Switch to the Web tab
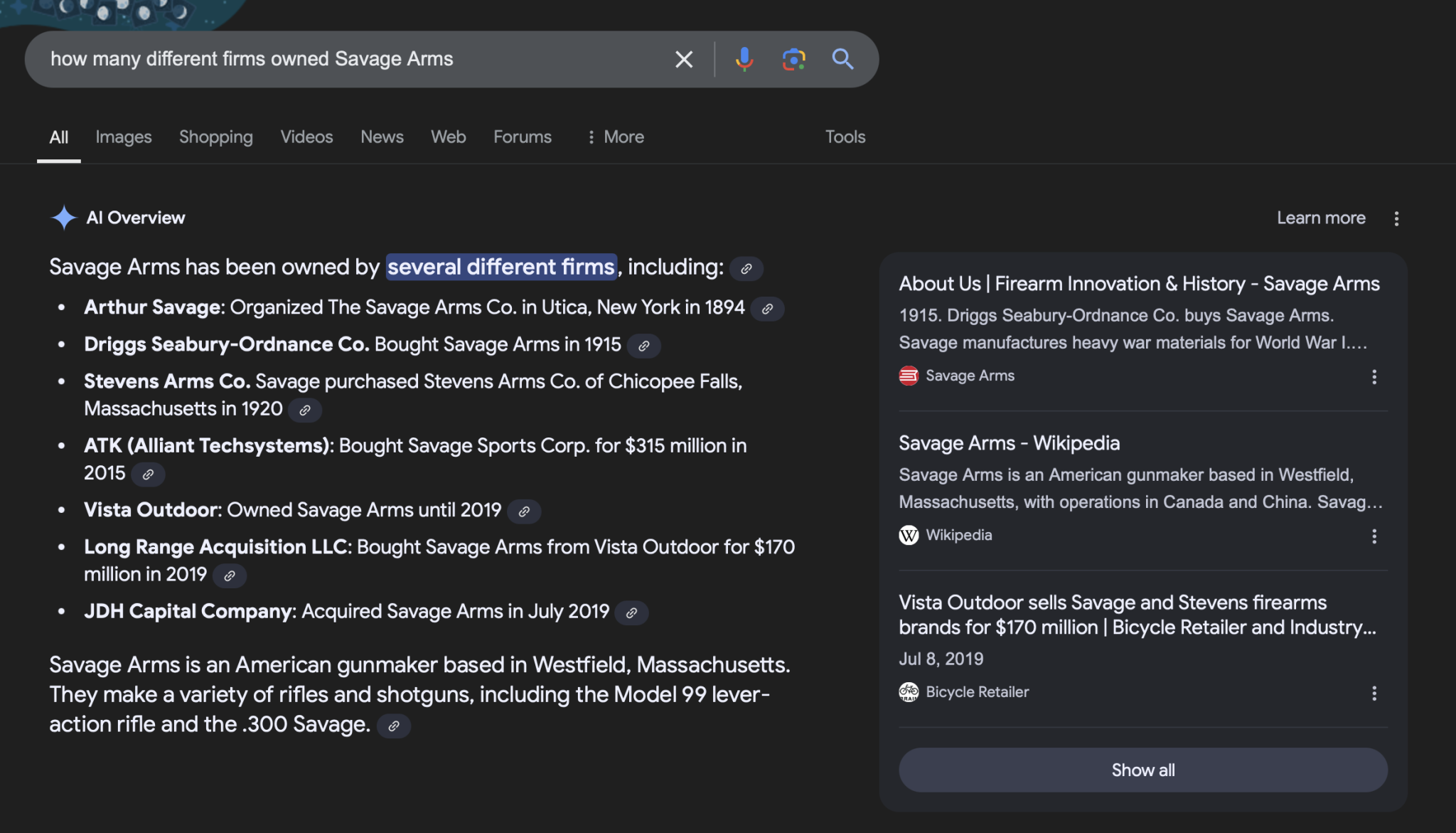The width and height of the screenshot is (1456, 833). click(449, 137)
